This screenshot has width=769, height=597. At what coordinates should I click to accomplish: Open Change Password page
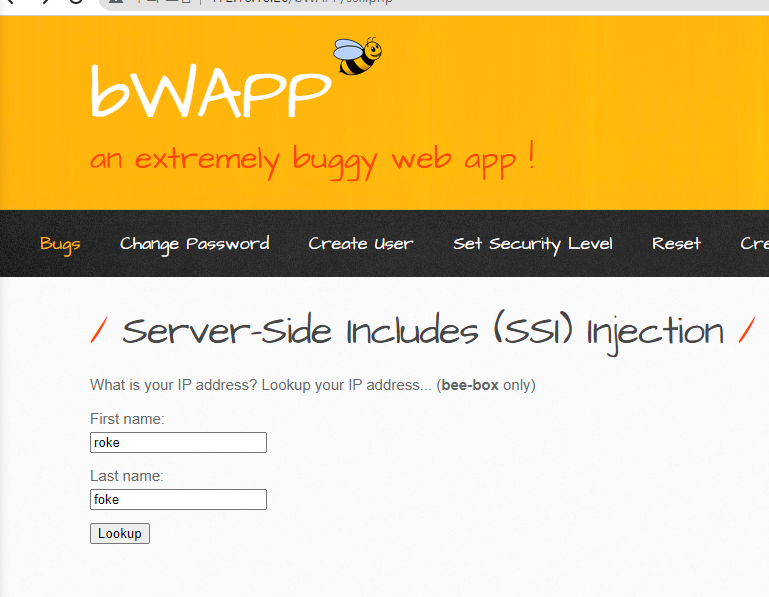point(195,244)
